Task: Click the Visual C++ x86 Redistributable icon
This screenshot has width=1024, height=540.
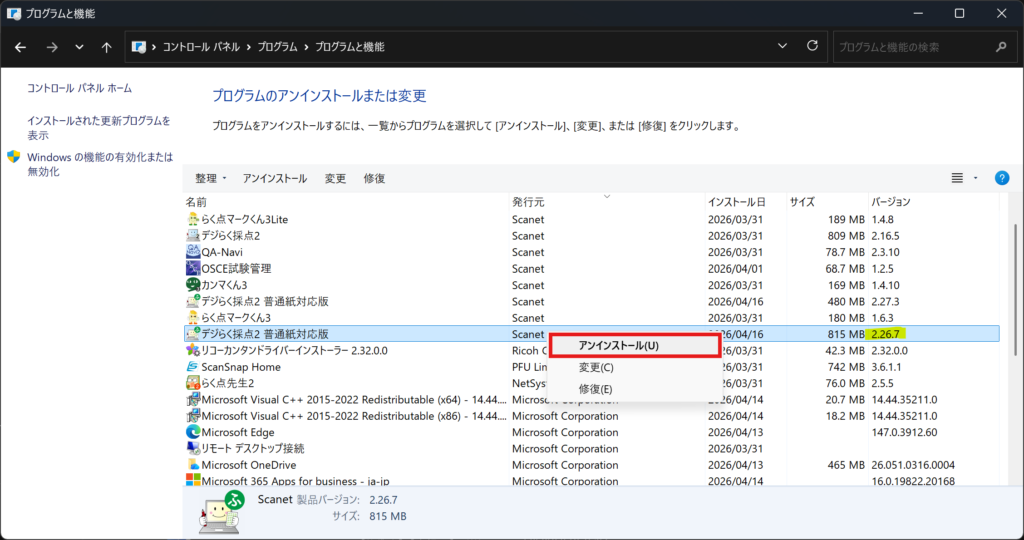Action: 193,416
